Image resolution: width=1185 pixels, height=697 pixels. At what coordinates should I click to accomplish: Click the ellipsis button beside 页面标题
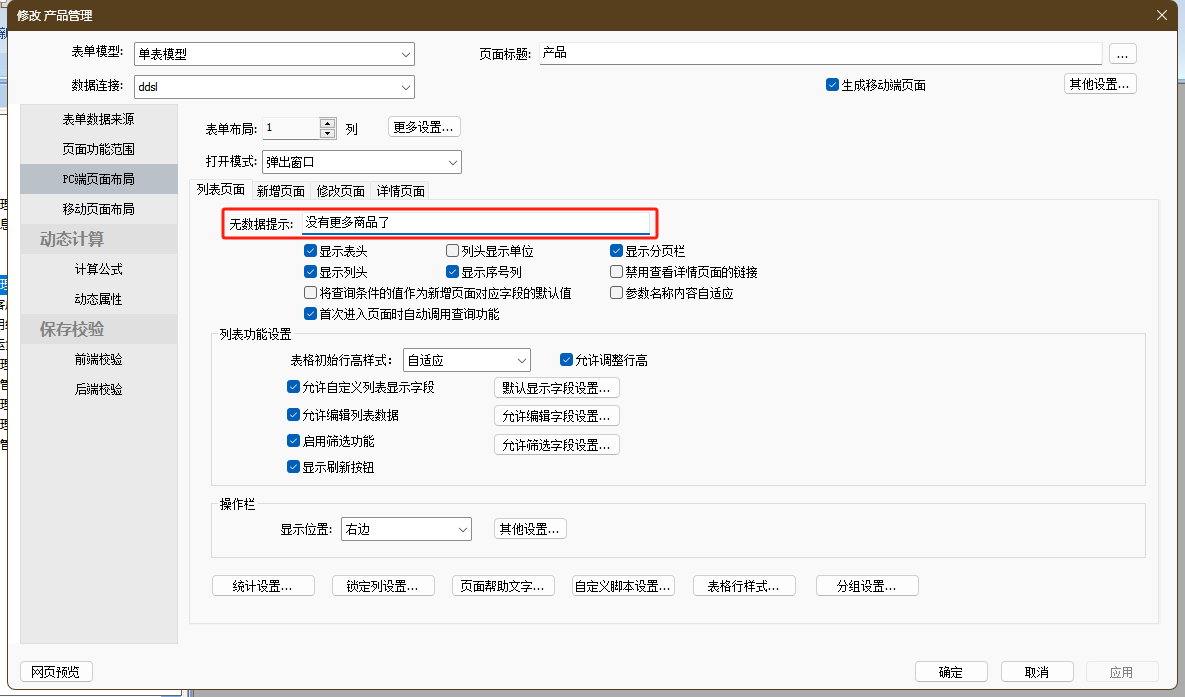(1122, 54)
